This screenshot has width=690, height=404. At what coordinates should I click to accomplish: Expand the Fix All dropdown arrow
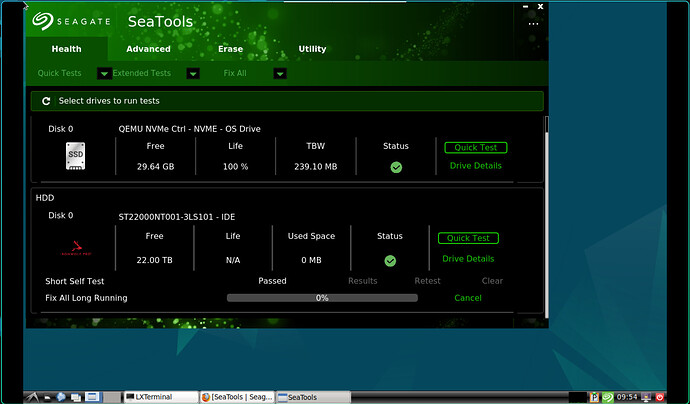280,73
